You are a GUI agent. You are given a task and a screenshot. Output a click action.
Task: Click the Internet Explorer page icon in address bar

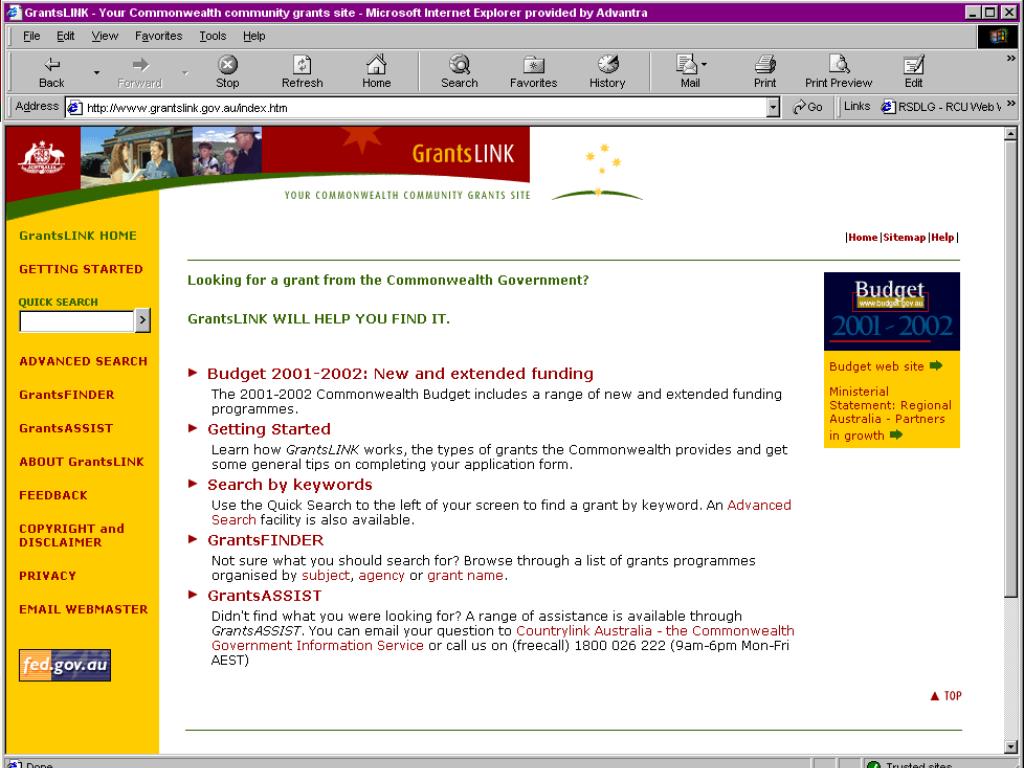(x=75, y=108)
